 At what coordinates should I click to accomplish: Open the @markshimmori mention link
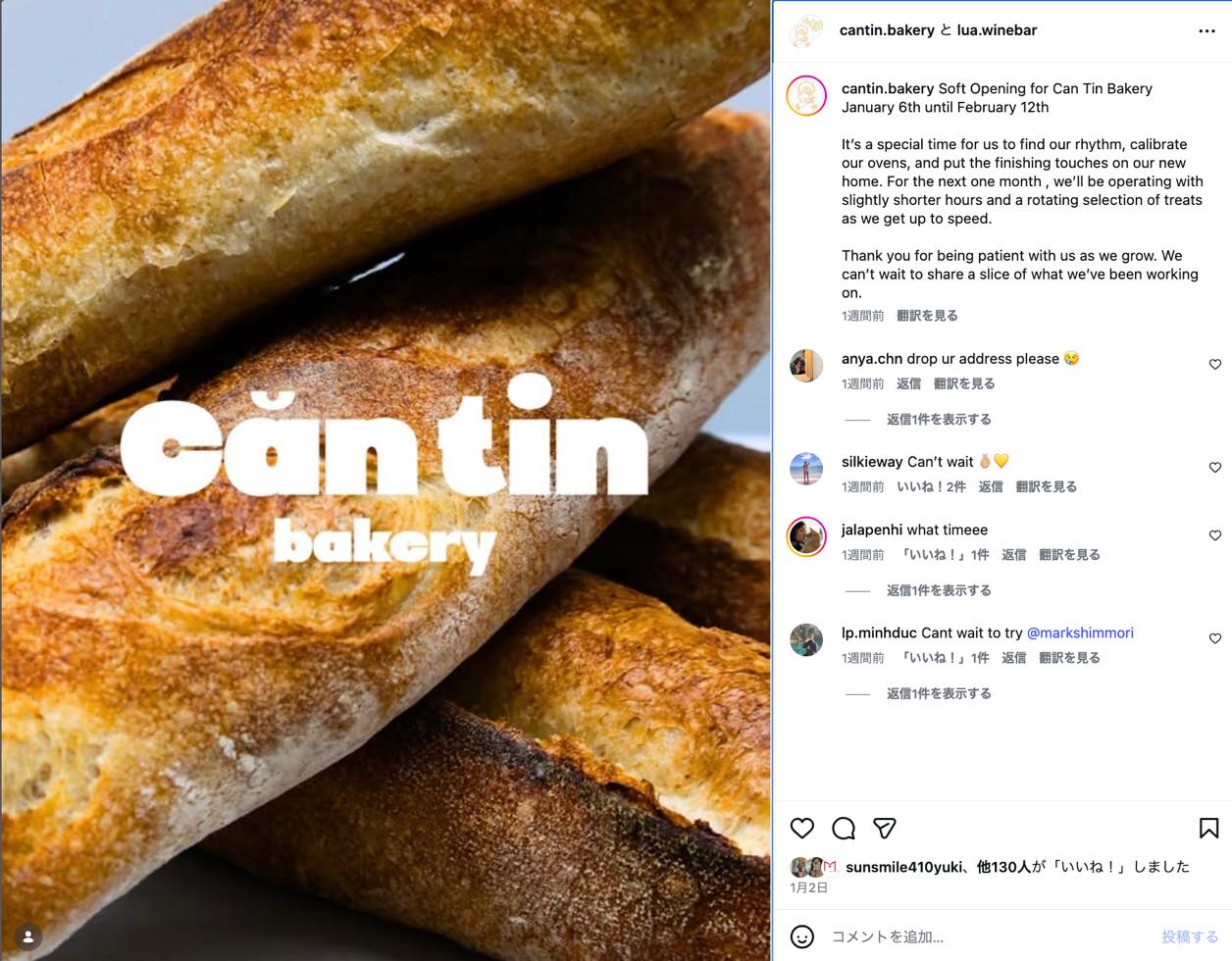pyautogui.click(x=1080, y=633)
